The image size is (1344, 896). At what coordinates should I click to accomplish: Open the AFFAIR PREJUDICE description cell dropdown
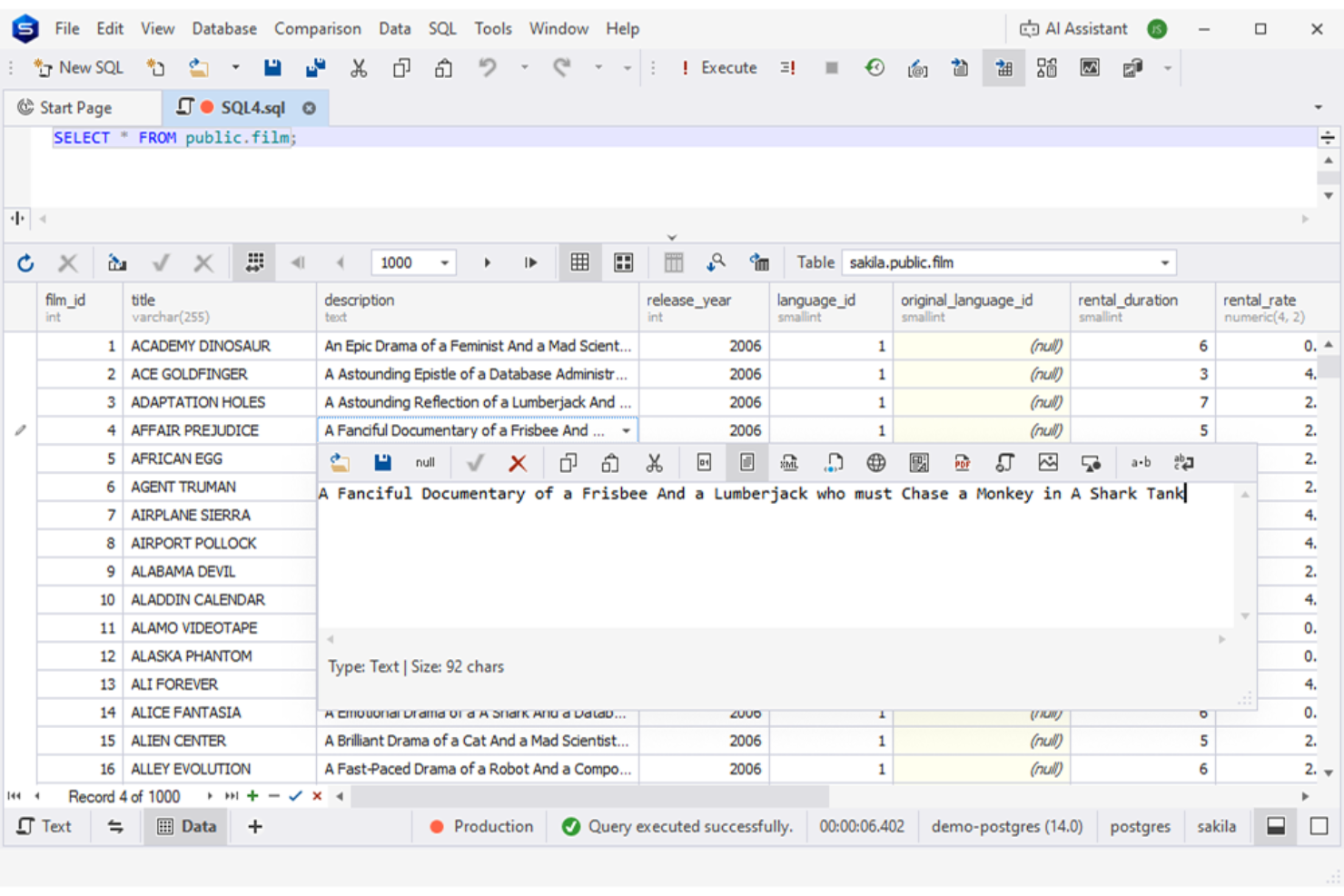(x=625, y=429)
